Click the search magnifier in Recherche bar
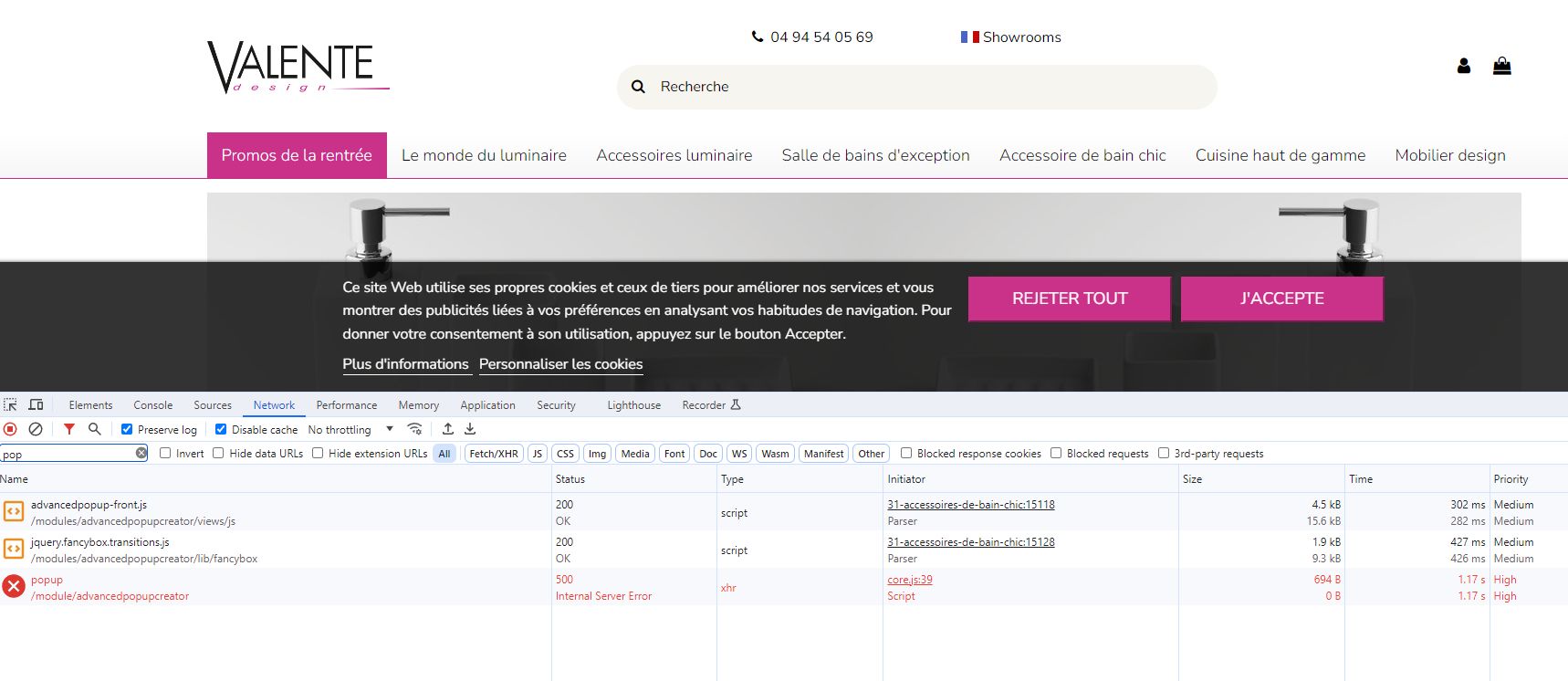 coord(638,87)
